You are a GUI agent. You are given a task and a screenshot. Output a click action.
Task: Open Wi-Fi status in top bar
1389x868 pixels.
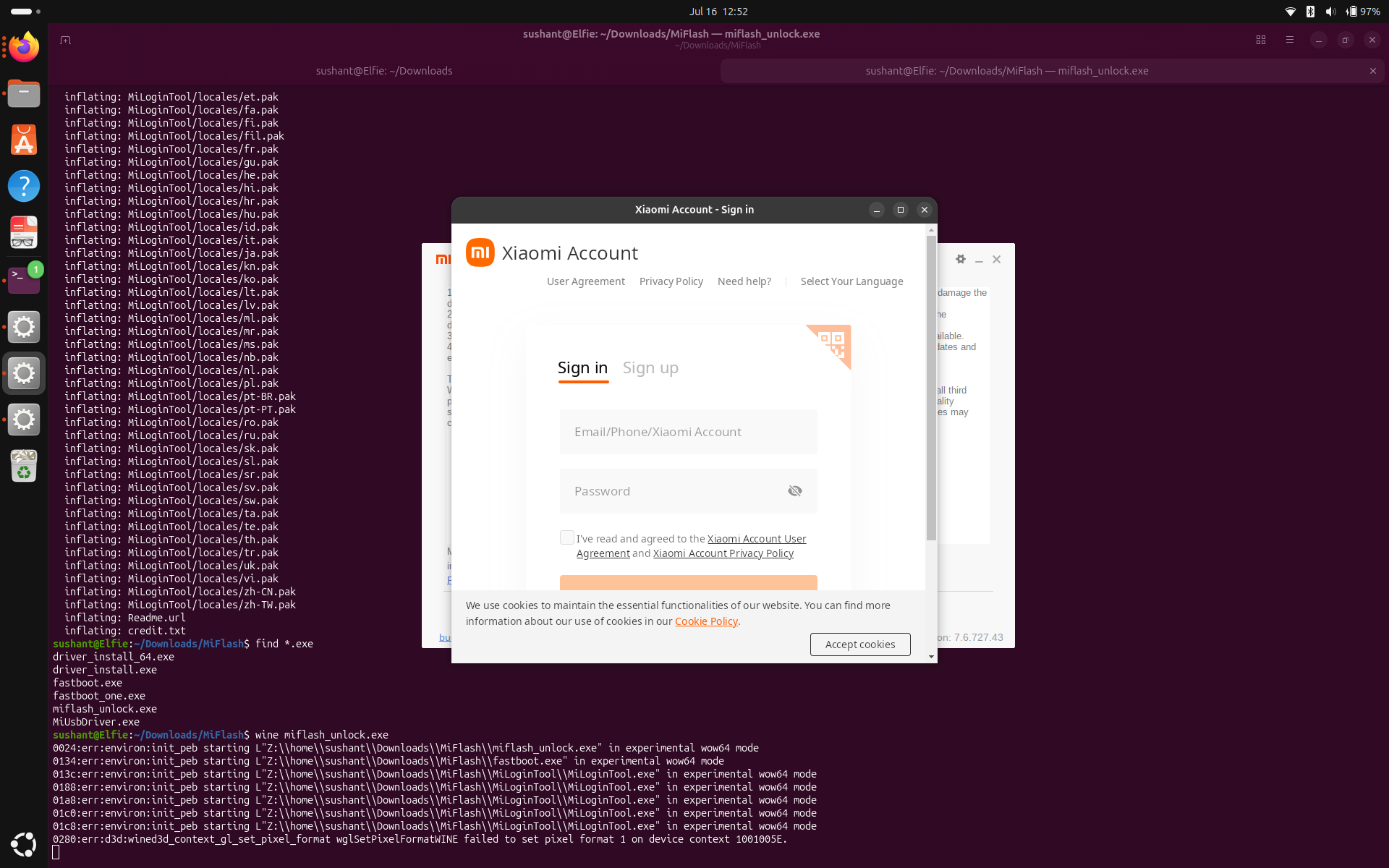1290,12
